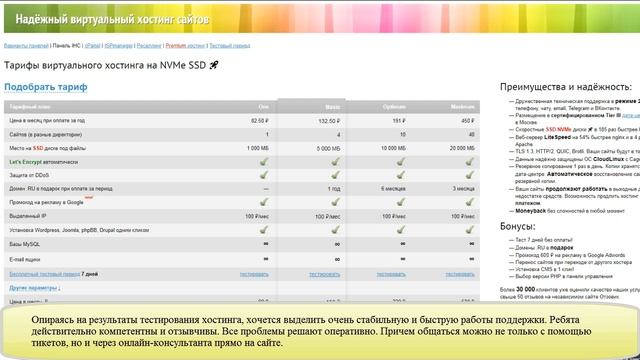Click DDoS protection checkmark in 191 ₽ column
The image size is (640, 360).
[401, 175]
